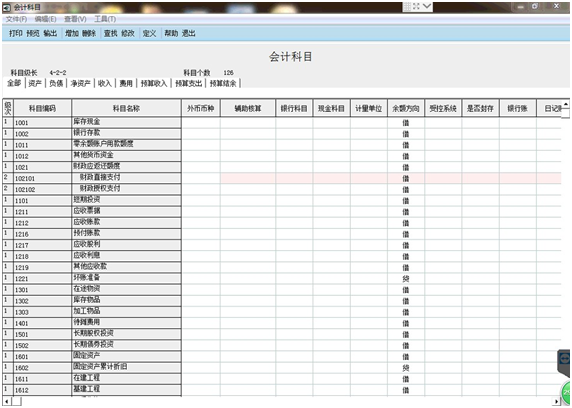The image size is (572, 408).
Task: Click account code 1401
Action: tap(22, 323)
